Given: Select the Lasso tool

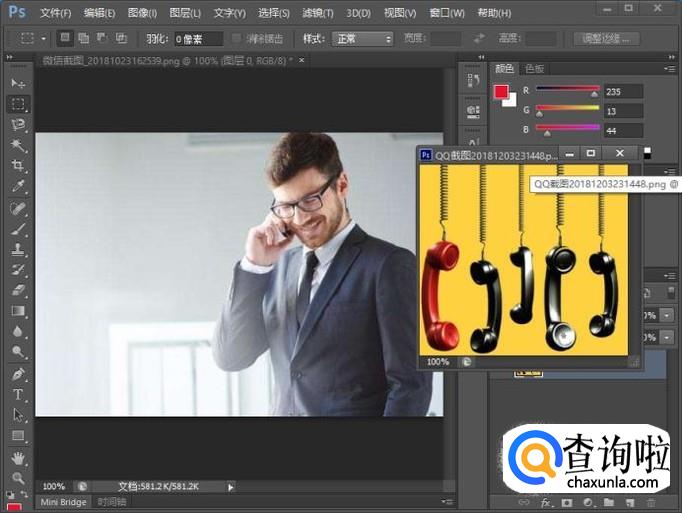Looking at the screenshot, I should pos(18,124).
